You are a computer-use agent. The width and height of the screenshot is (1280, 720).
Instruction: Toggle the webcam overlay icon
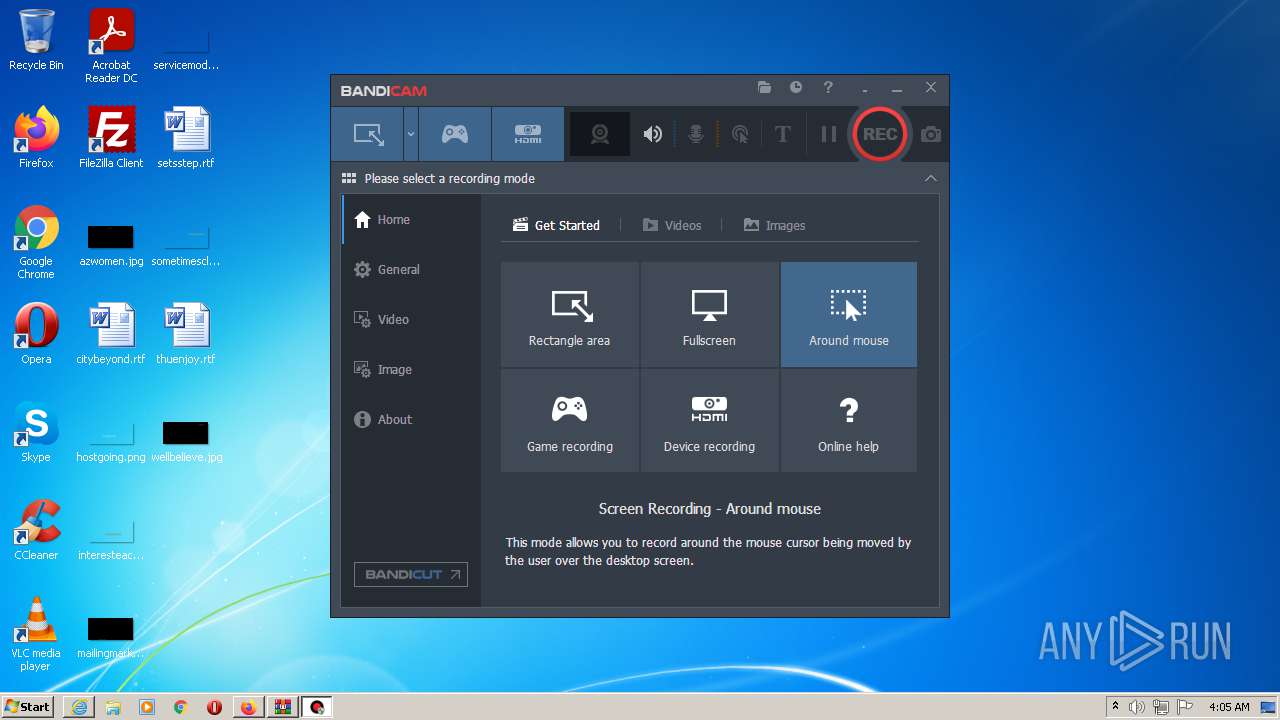[x=600, y=134]
